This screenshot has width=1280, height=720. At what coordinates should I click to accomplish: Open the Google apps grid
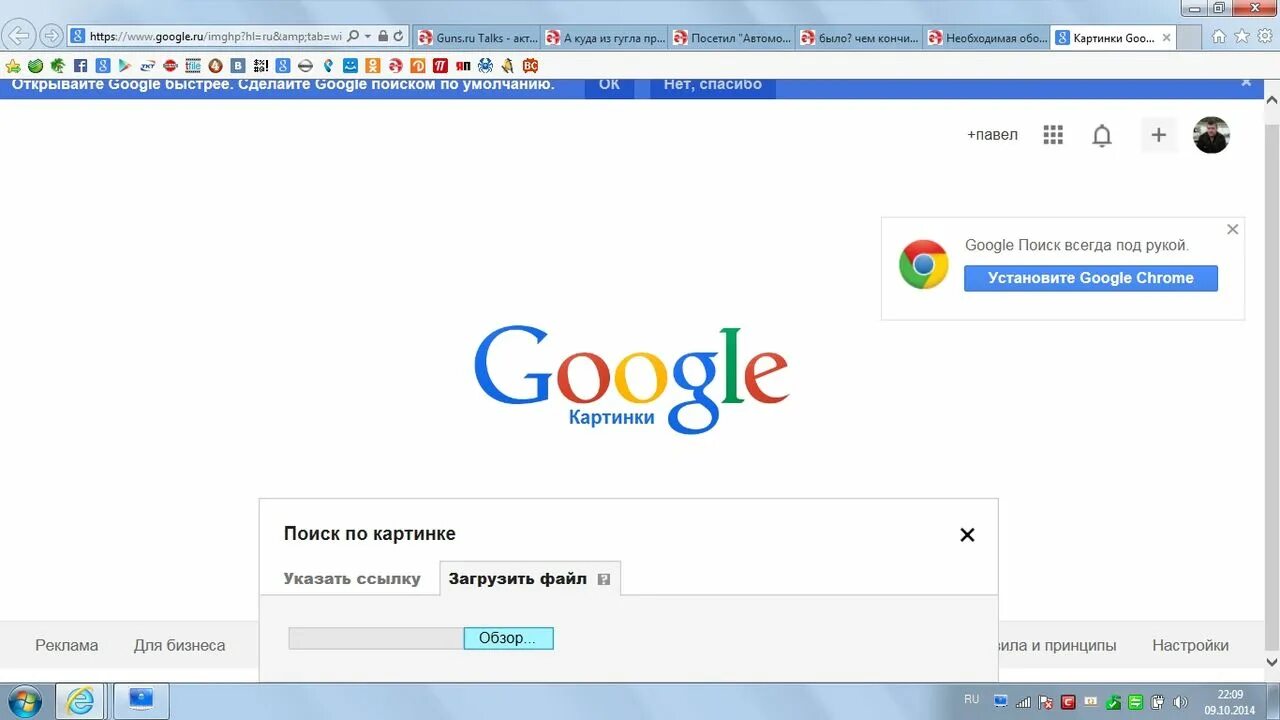click(1053, 135)
